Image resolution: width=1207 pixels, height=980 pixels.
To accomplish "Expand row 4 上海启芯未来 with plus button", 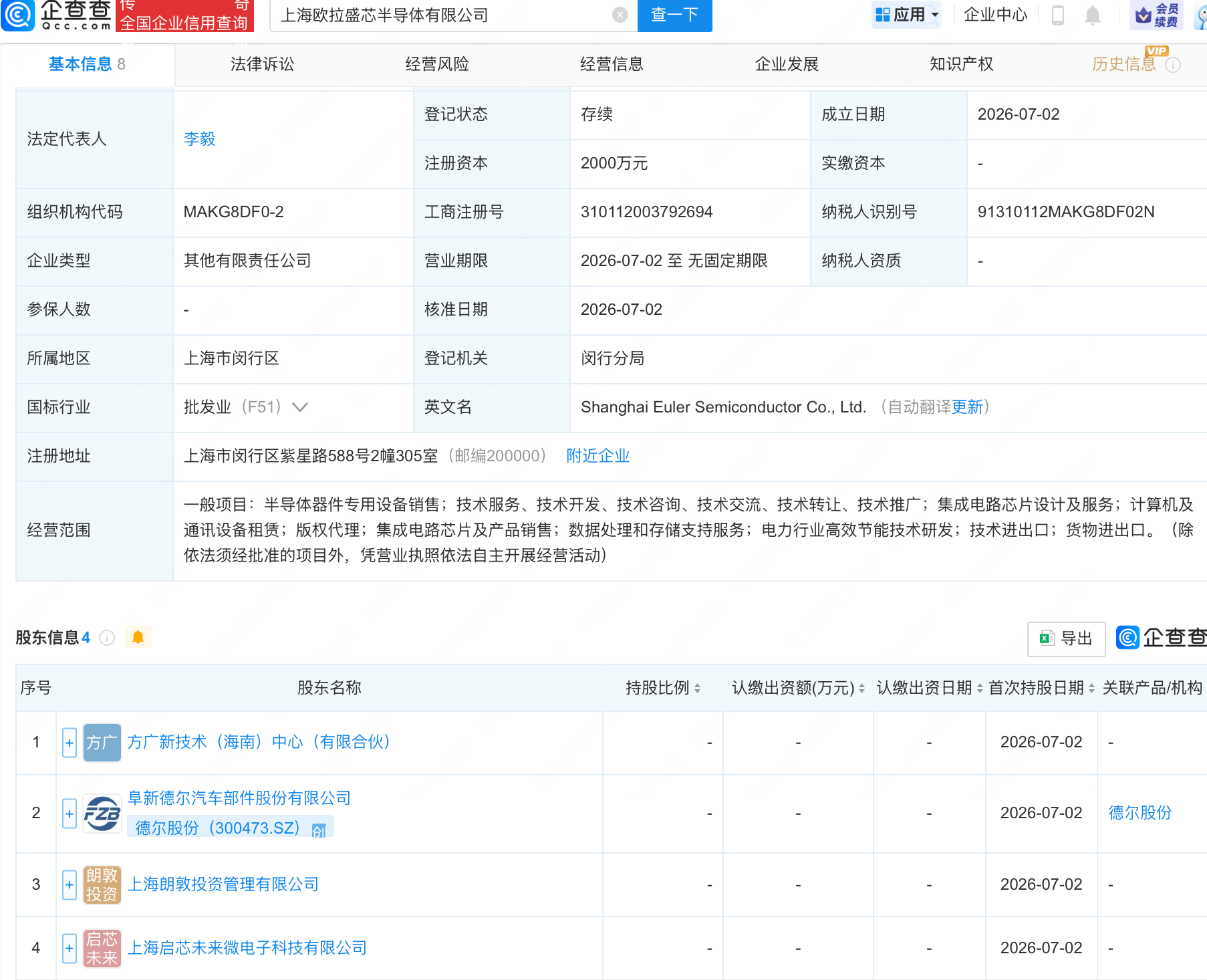I will pyautogui.click(x=70, y=949).
